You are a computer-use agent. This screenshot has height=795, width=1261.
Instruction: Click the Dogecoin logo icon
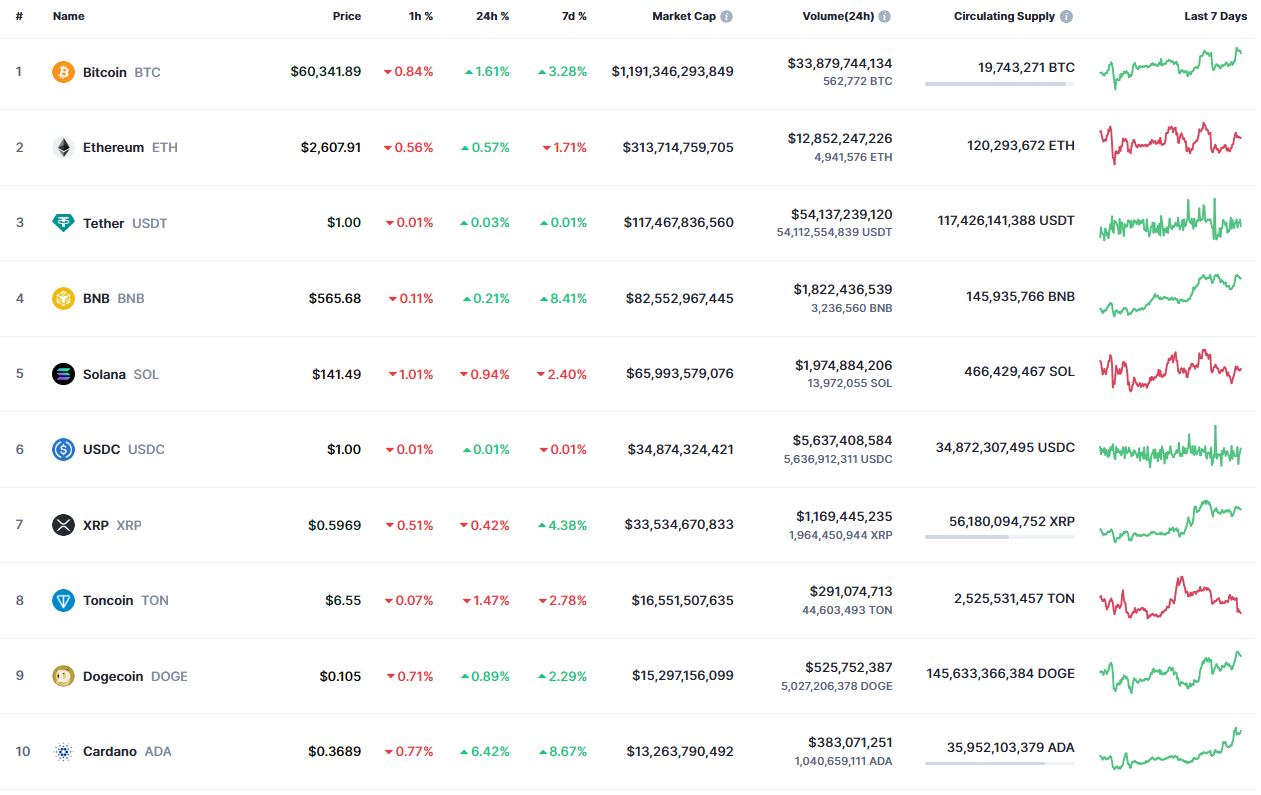63,676
